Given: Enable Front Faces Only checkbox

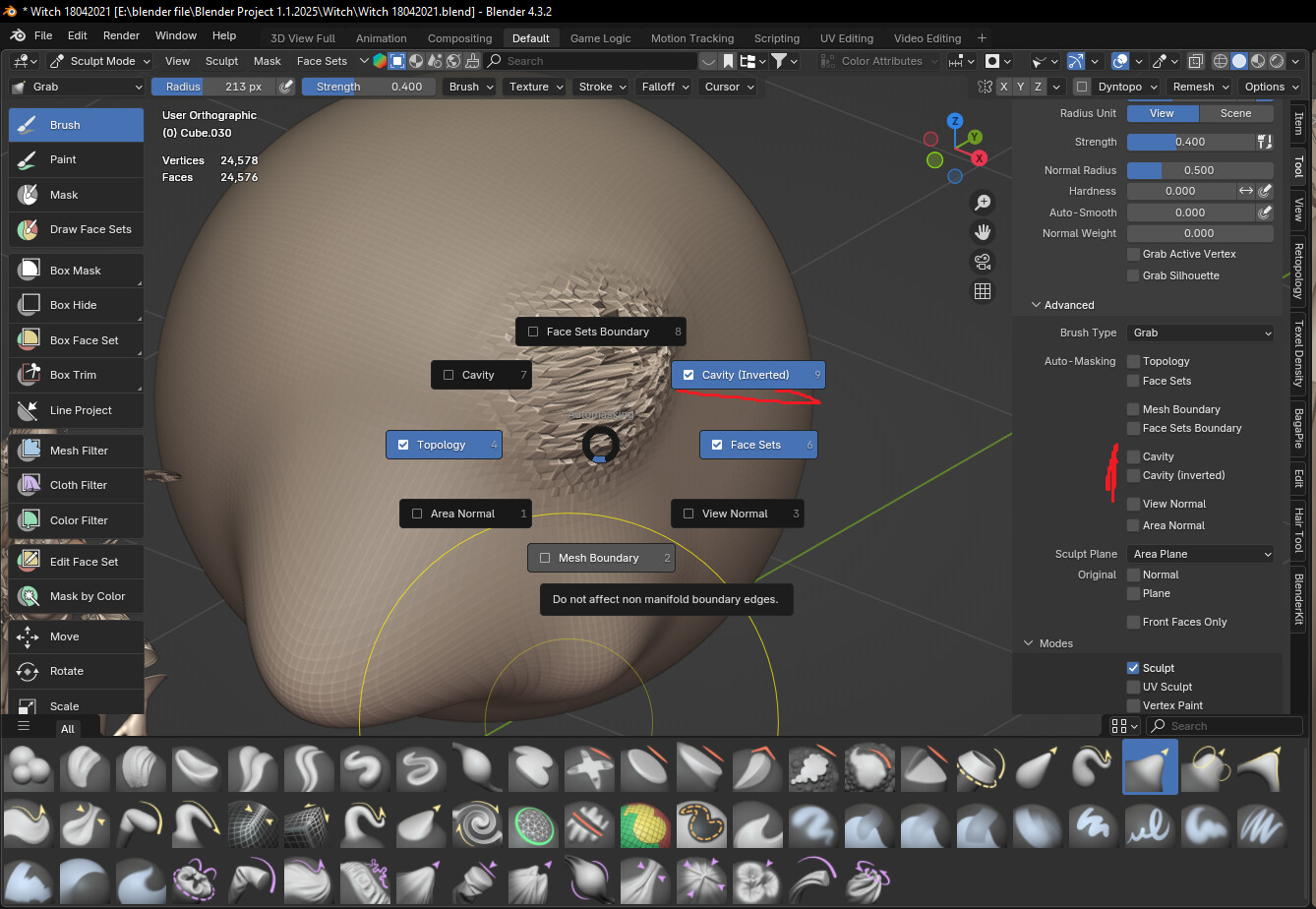Looking at the screenshot, I should point(1133,622).
